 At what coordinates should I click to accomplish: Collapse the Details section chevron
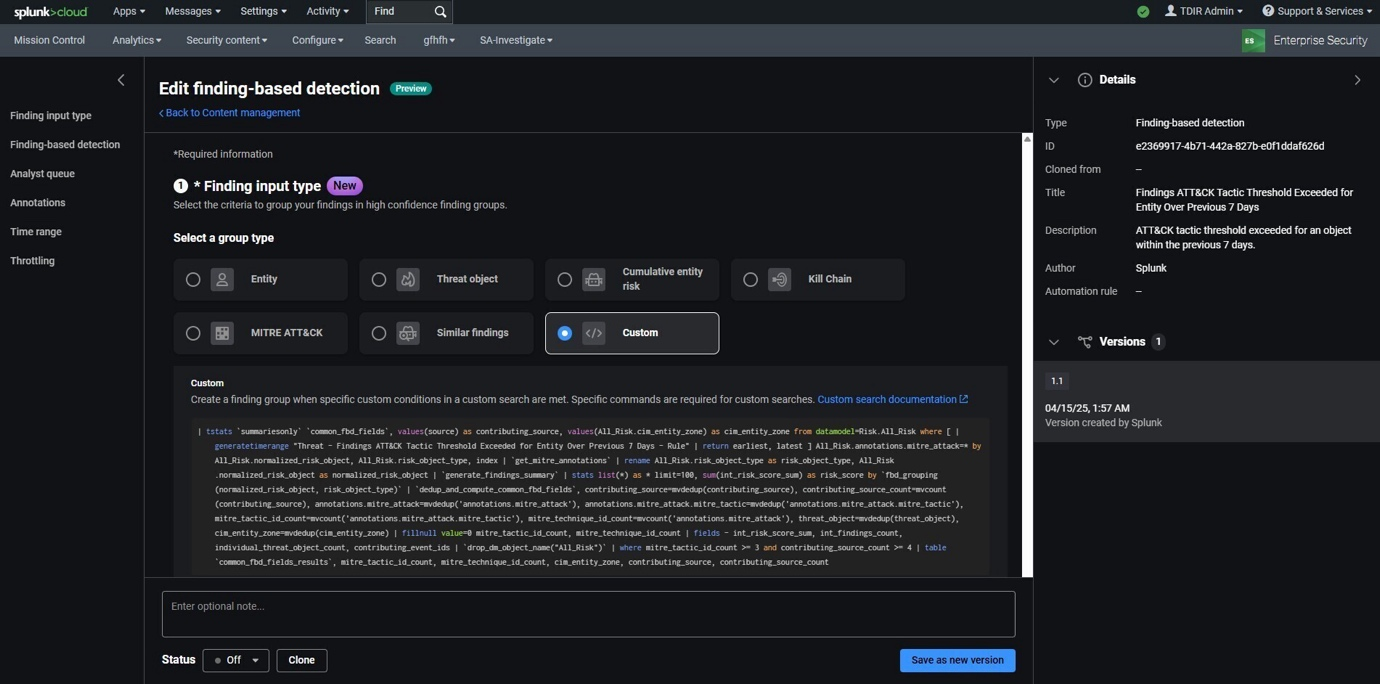click(x=1053, y=80)
